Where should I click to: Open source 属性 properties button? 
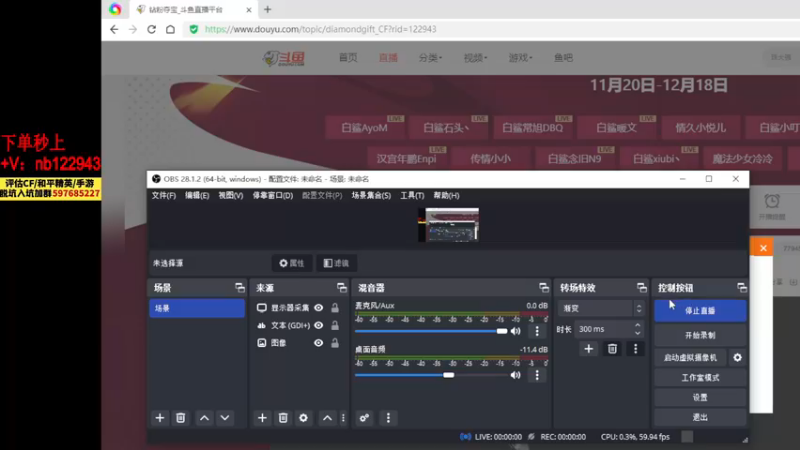pyautogui.click(x=292, y=263)
